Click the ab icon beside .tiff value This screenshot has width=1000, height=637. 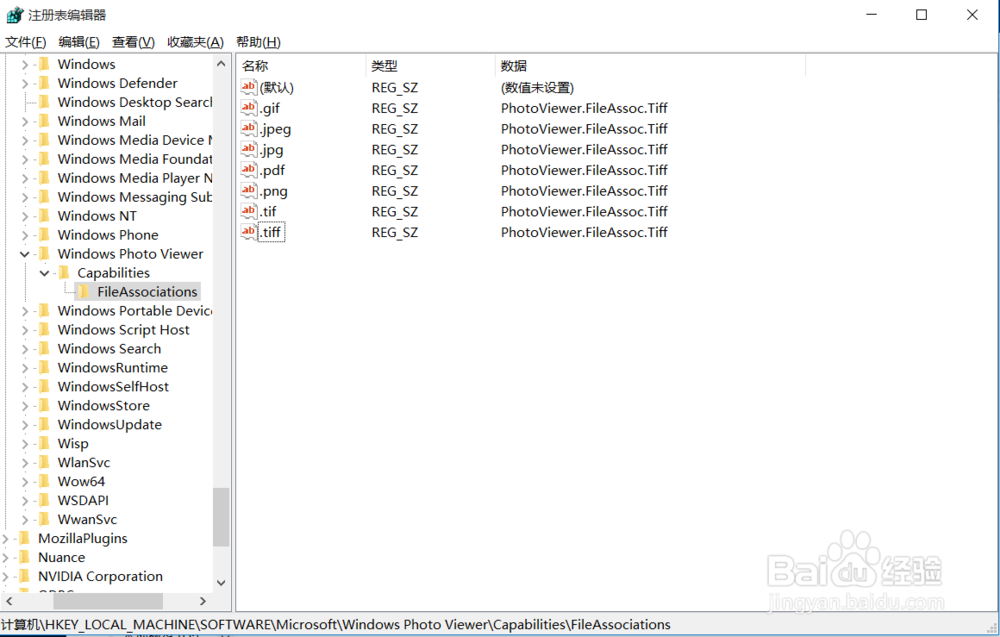pos(248,232)
